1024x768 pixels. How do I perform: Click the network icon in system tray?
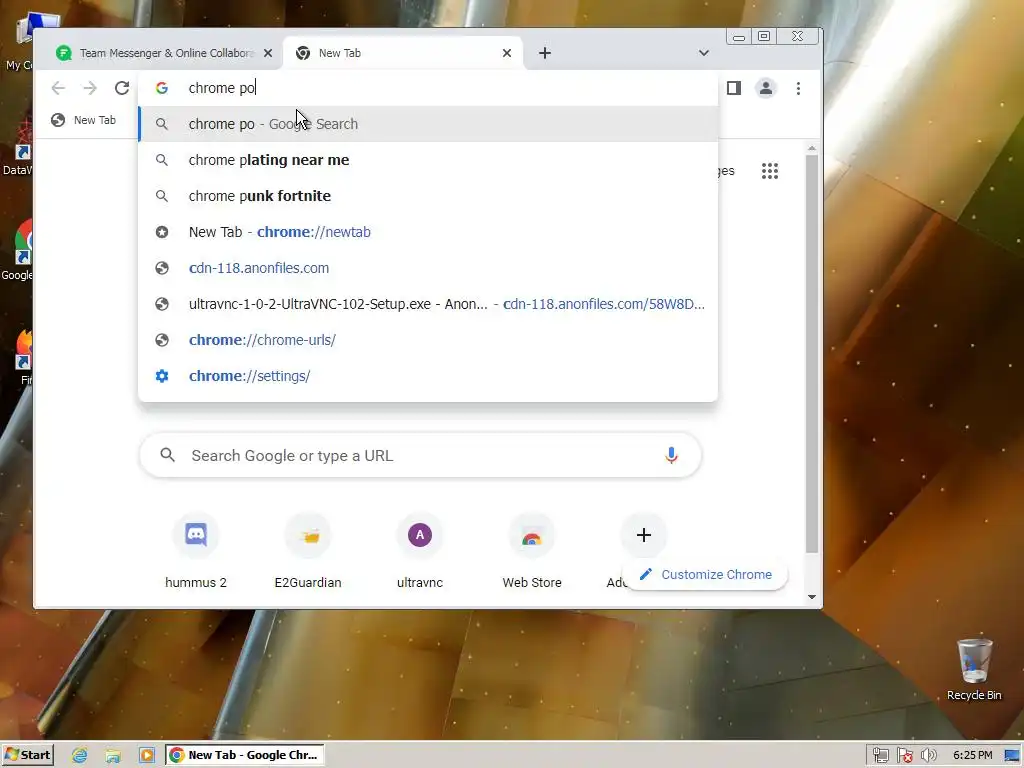pos(880,756)
